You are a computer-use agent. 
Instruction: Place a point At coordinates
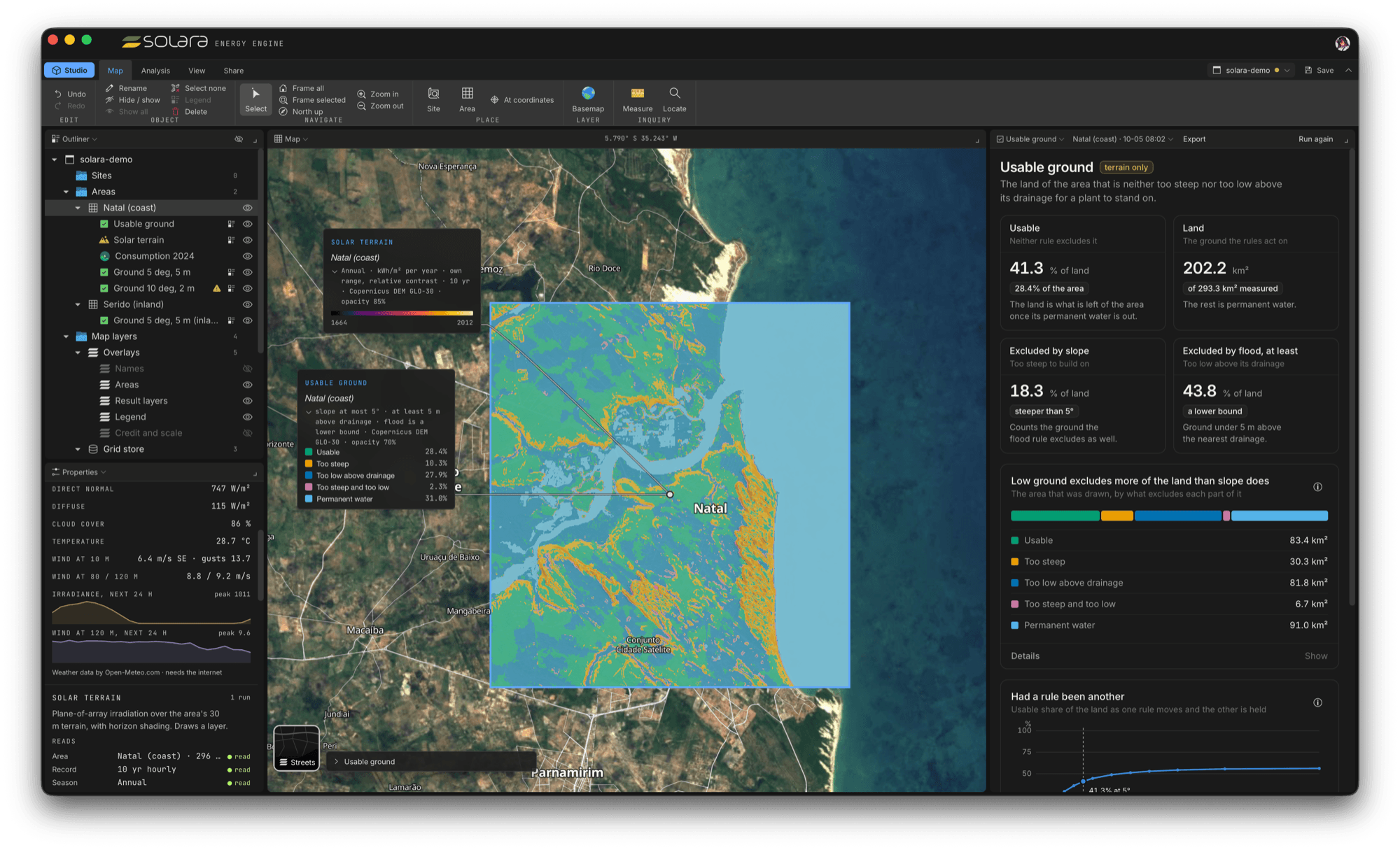[522, 100]
